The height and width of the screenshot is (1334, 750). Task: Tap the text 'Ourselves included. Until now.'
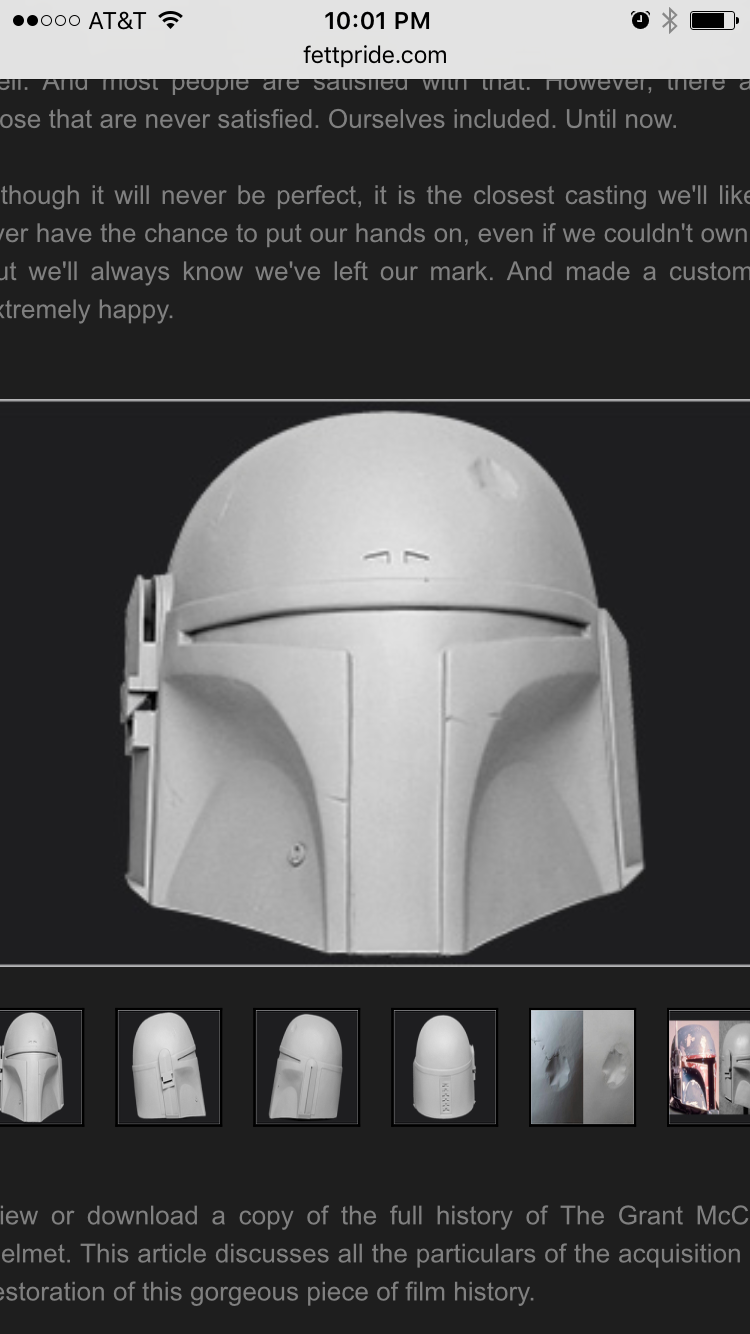pos(503,120)
